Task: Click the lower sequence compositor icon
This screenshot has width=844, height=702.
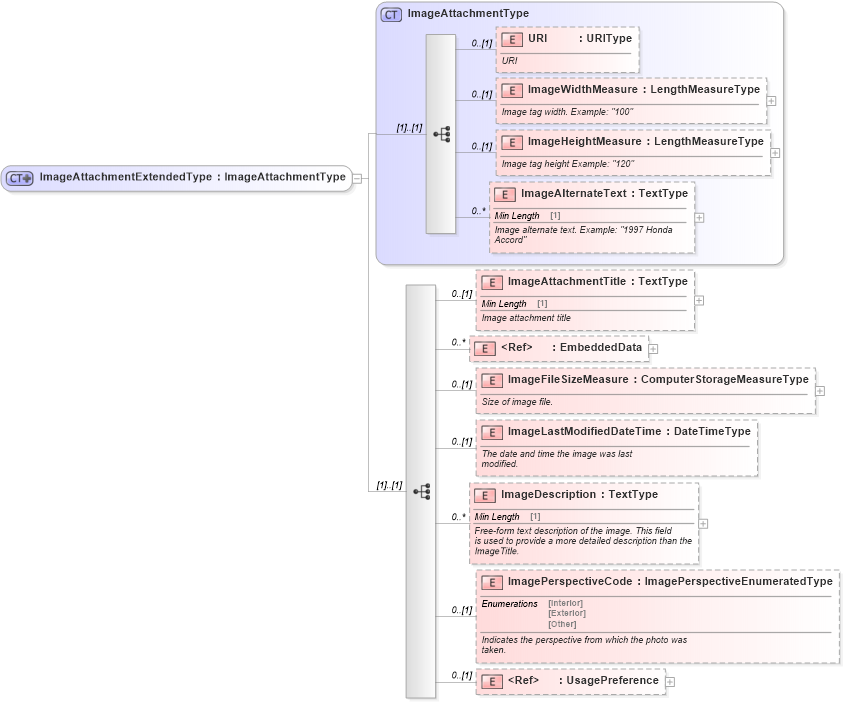Action: pos(423,491)
